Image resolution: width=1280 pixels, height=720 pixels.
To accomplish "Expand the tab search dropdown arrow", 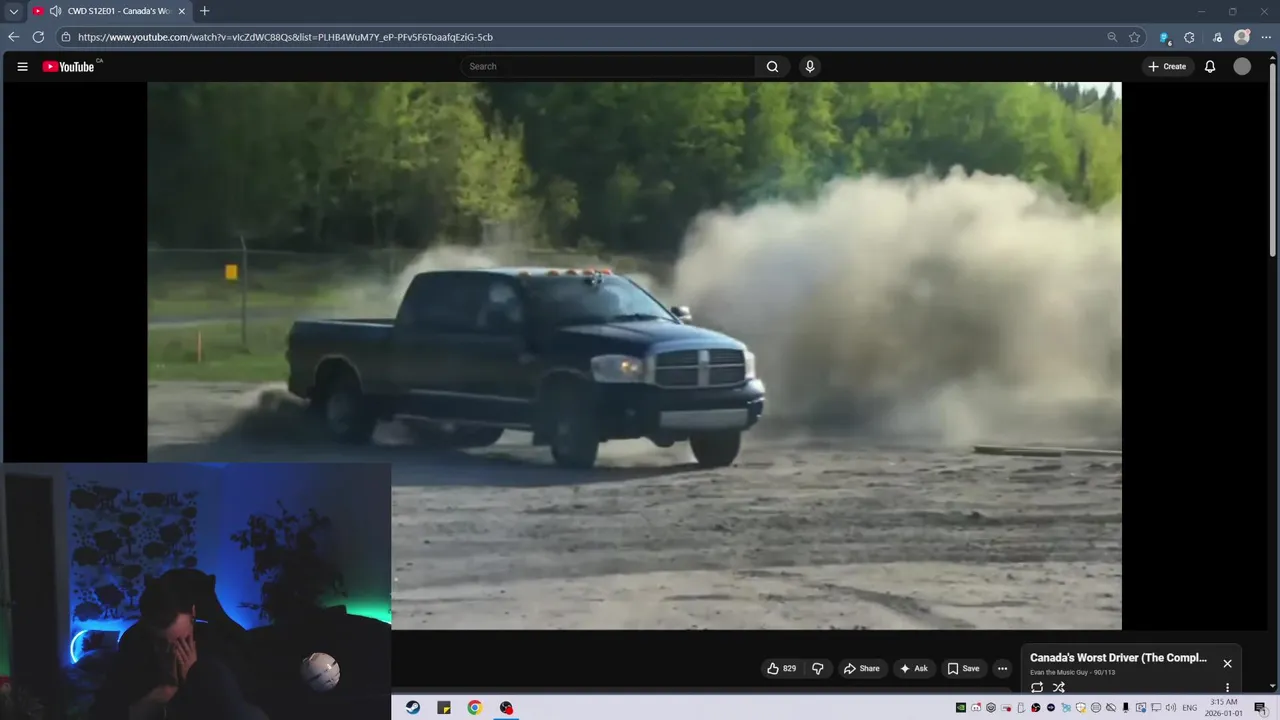I will (x=13, y=11).
